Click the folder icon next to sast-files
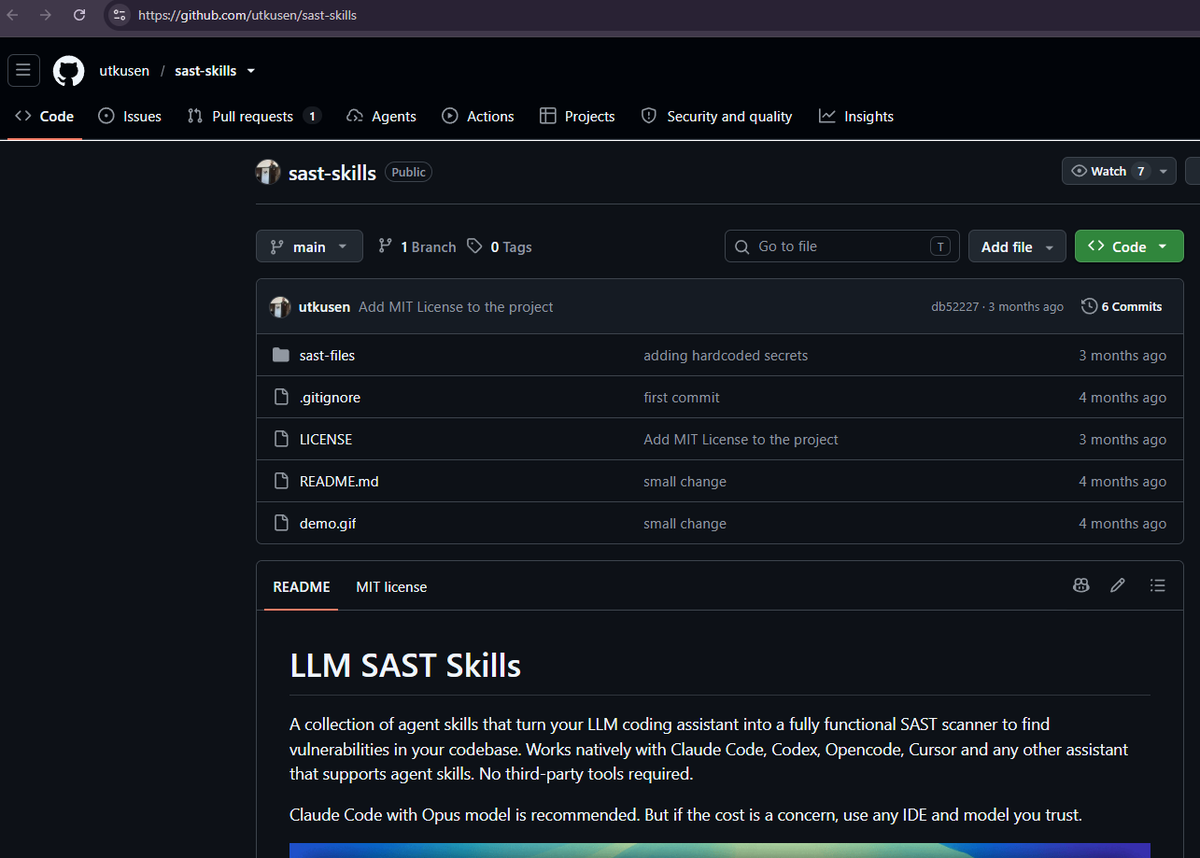 coord(281,355)
